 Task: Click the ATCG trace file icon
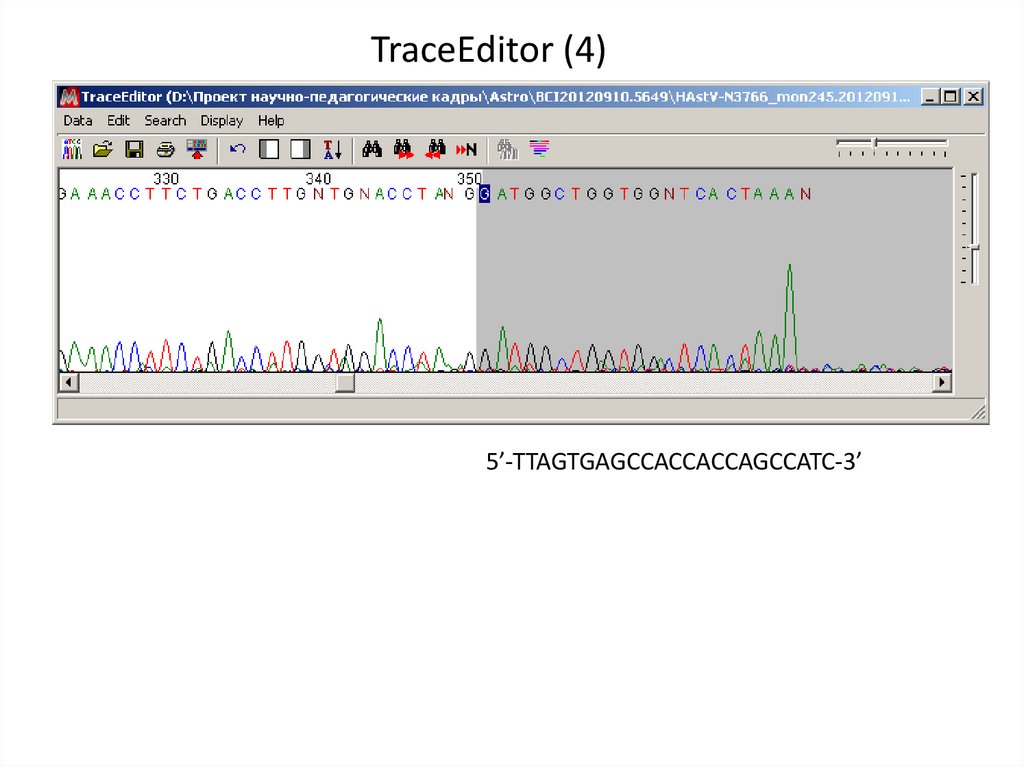72,150
